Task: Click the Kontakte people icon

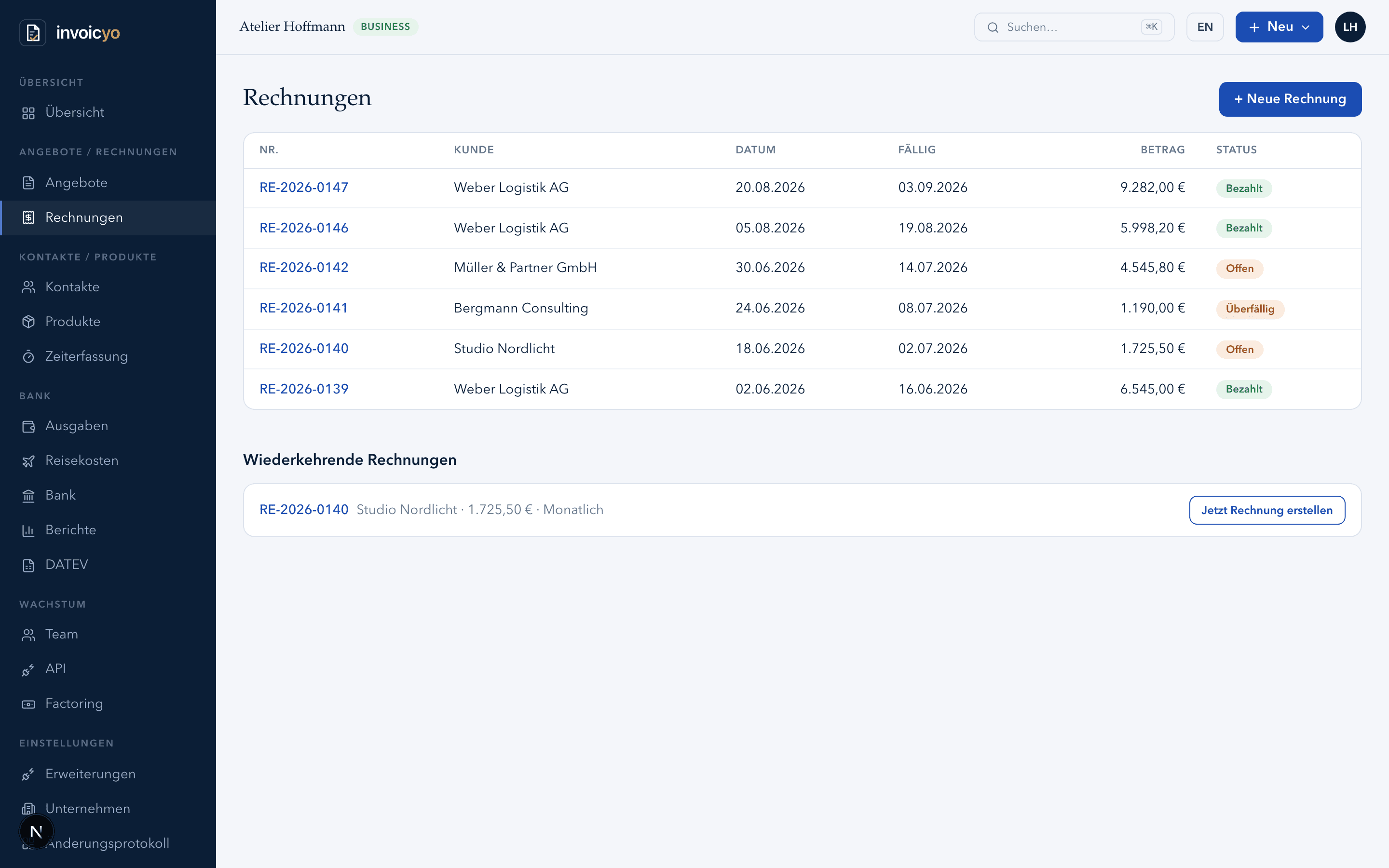Action: click(x=29, y=287)
